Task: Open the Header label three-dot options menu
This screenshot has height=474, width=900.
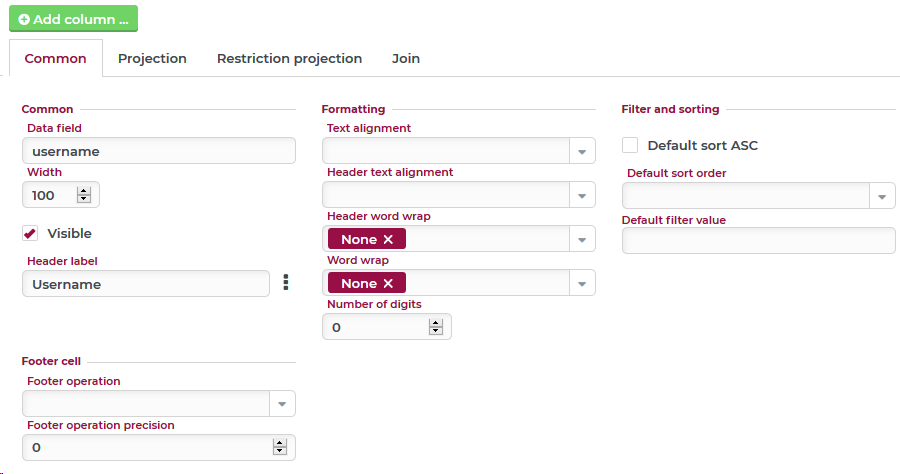Action: pyautogui.click(x=285, y=283)
